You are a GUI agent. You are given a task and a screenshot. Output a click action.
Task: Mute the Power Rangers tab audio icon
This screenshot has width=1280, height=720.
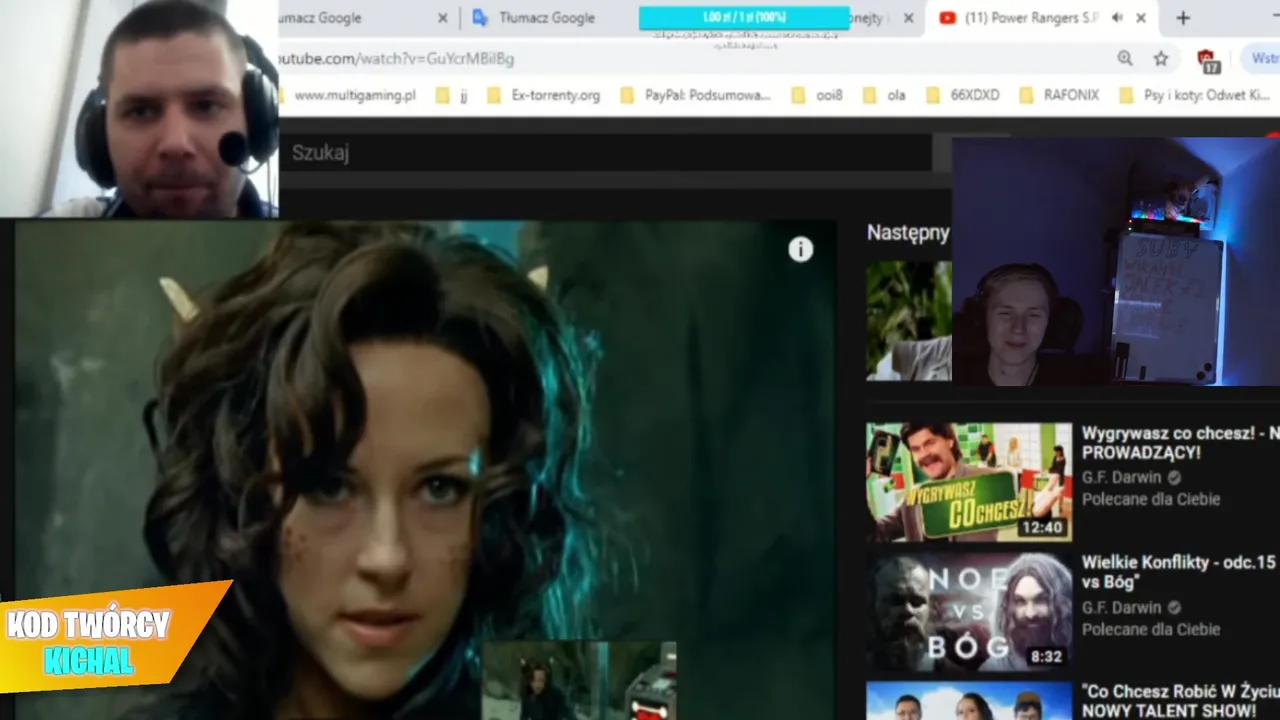tap(1117, 18)
